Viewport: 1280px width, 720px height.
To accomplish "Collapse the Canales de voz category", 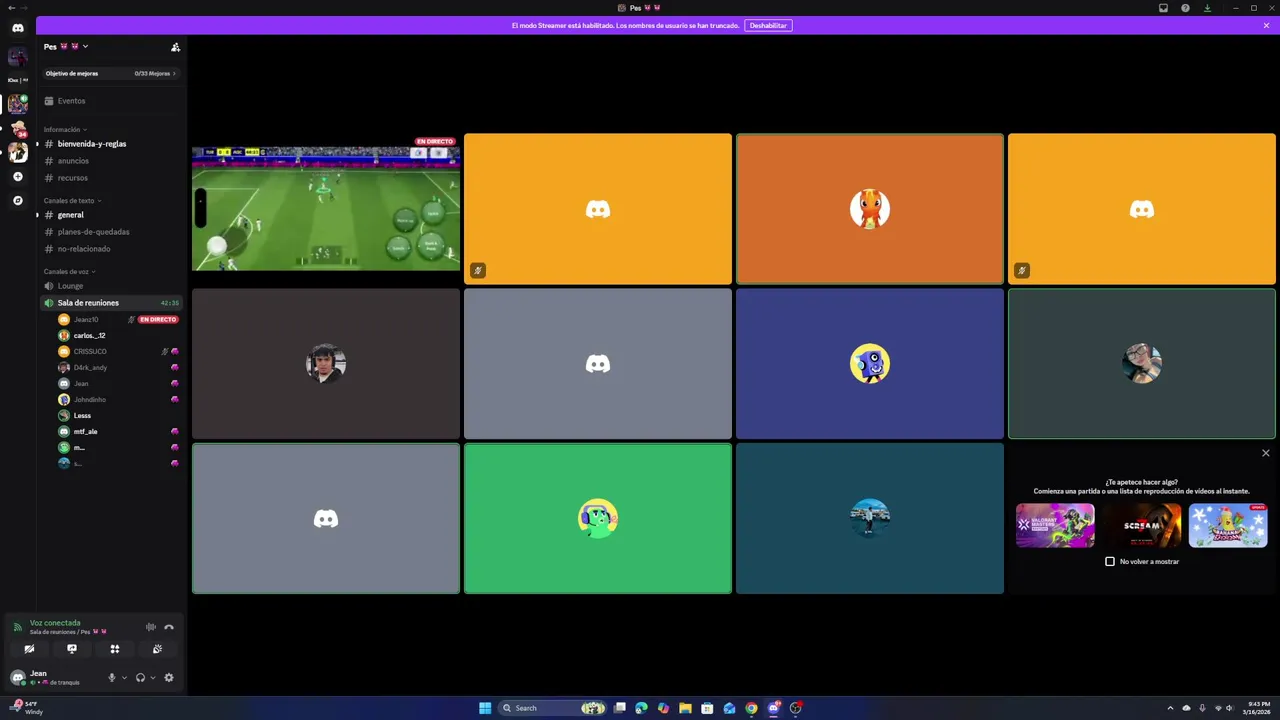I will [69, 272].
